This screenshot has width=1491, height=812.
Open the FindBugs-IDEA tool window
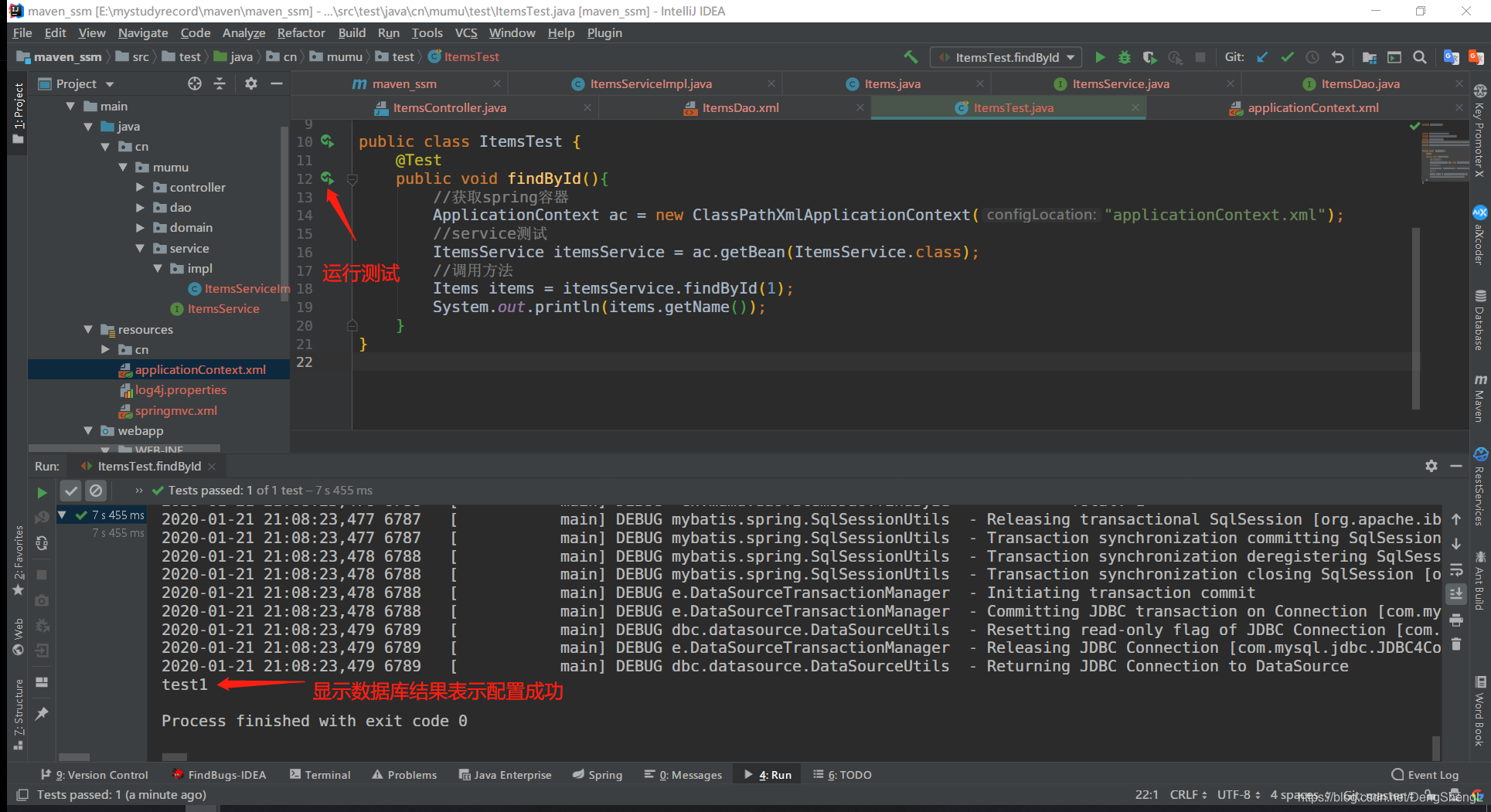pyautogui.click(x=219, y=774)
